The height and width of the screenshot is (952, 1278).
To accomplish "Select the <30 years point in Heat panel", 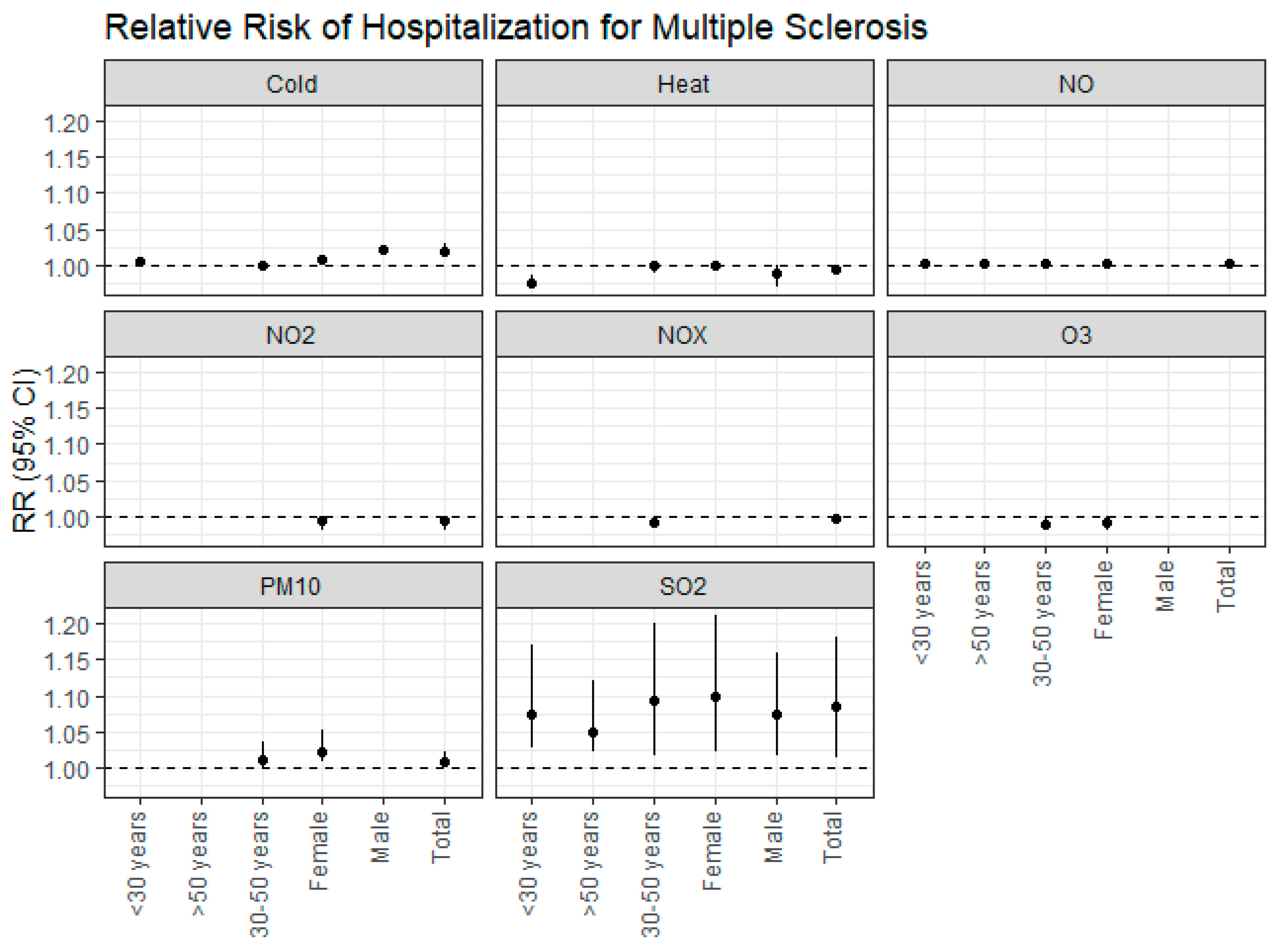I will [532, 283].
